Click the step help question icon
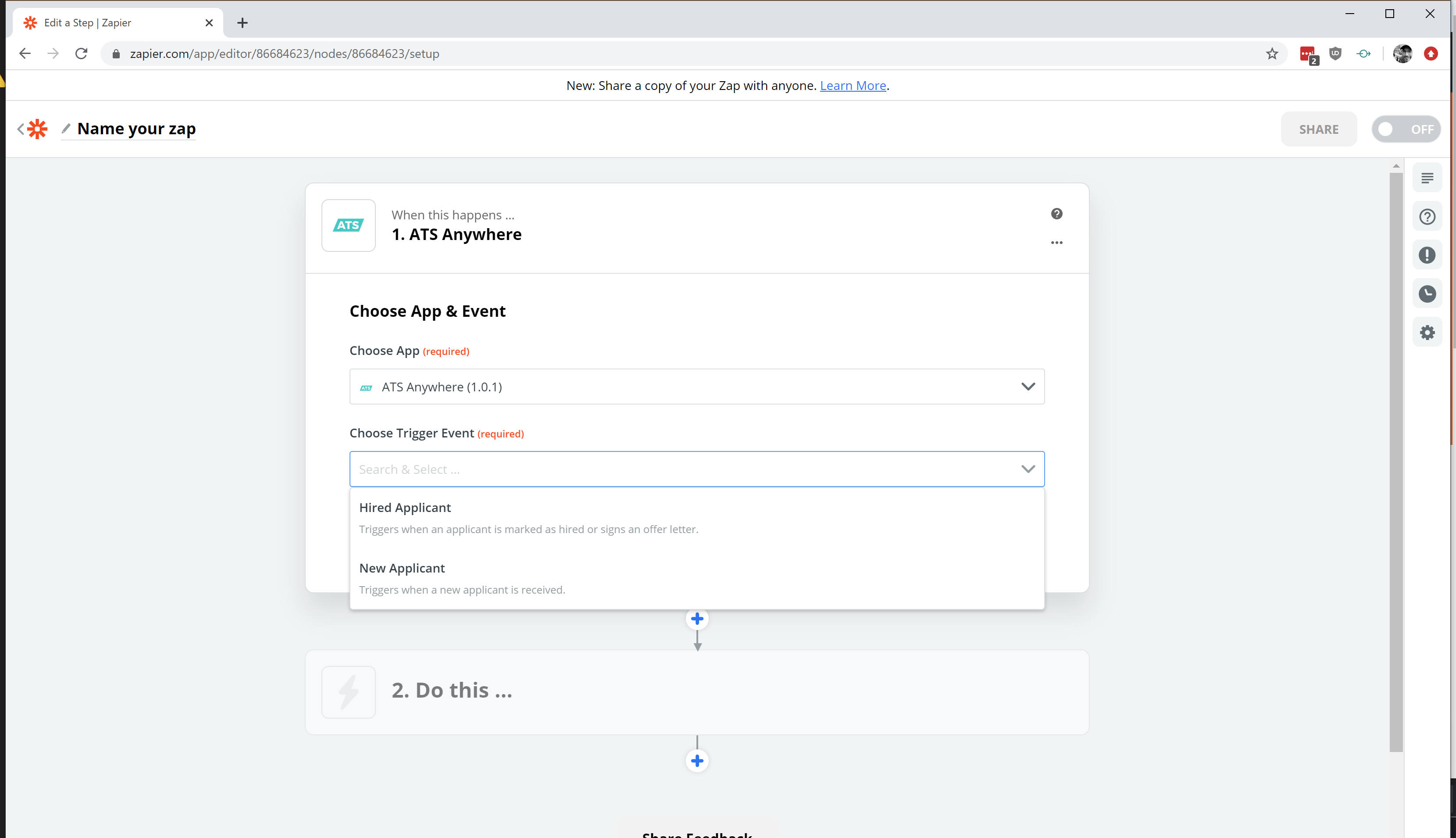 pos(1056,214)
